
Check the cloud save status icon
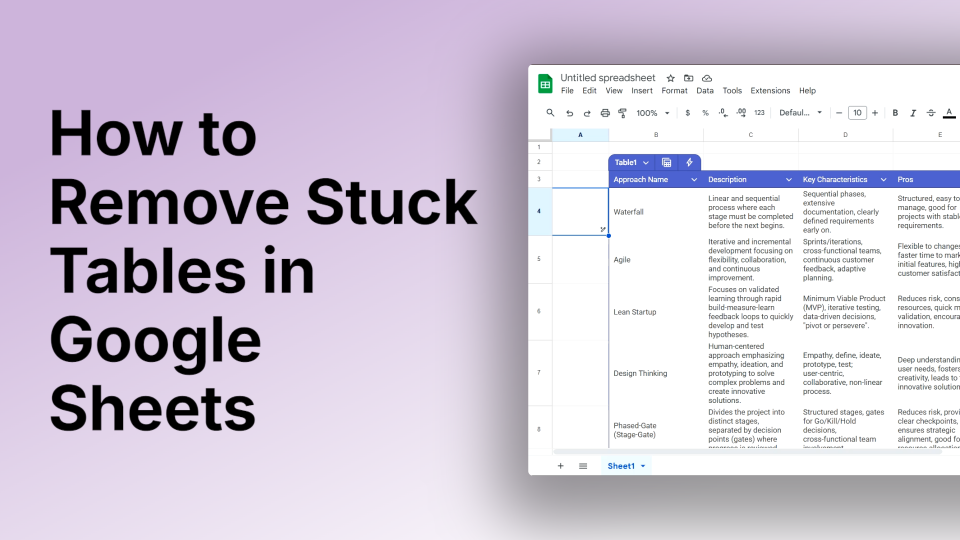click(x=707, y=78)
